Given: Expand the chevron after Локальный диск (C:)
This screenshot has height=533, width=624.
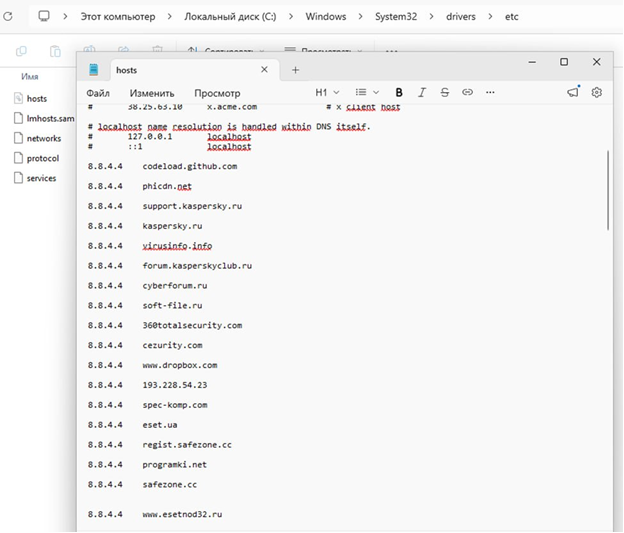Looking at the screenshot, I should (x=291, y=17).
